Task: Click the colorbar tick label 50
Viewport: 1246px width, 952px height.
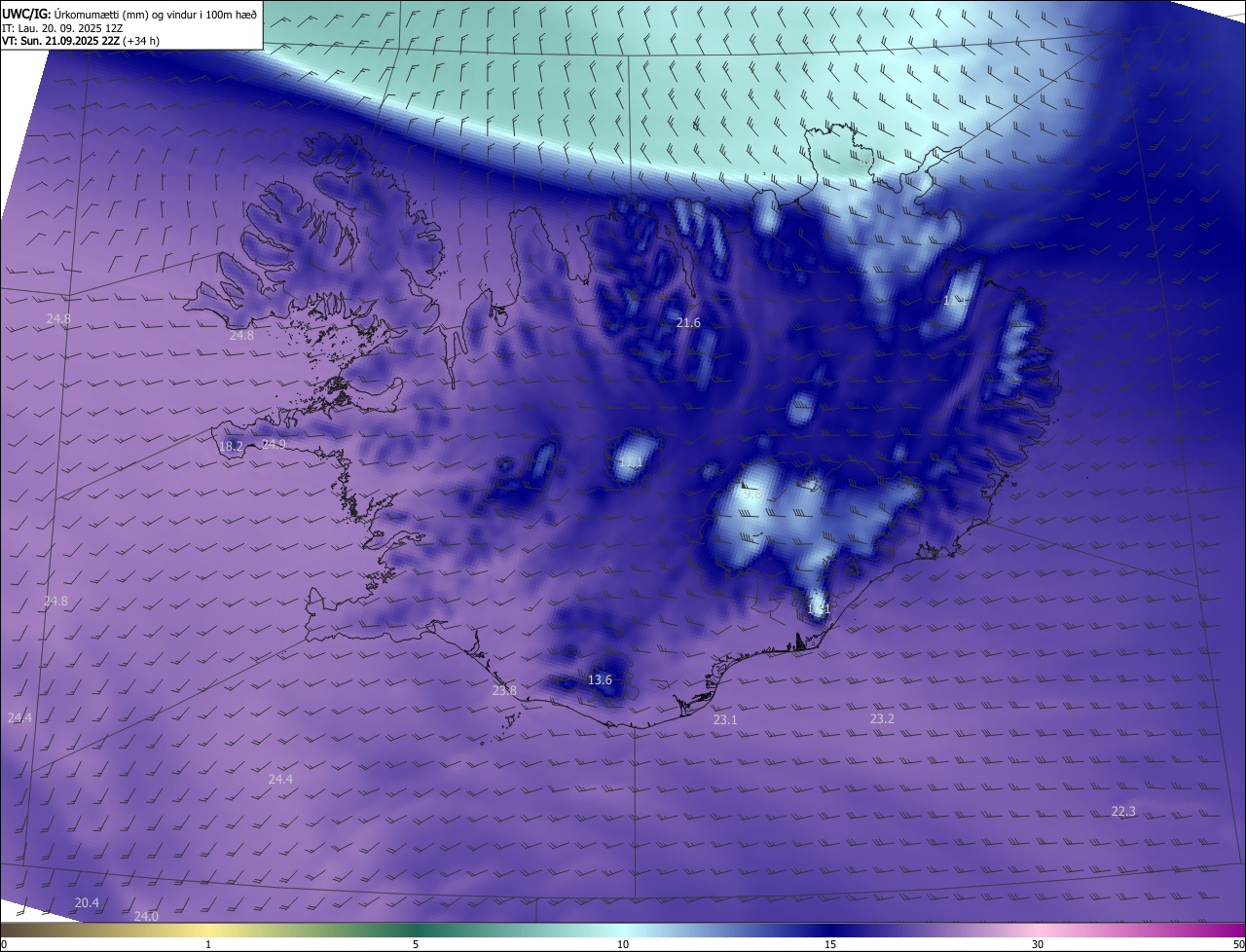Action: (x=1239, y=944)
